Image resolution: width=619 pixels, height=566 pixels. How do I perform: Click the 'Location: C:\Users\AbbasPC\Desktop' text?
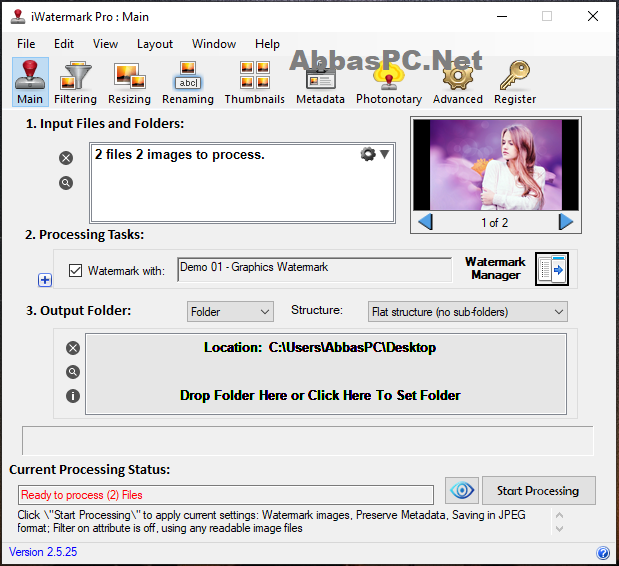coord(320,347)
